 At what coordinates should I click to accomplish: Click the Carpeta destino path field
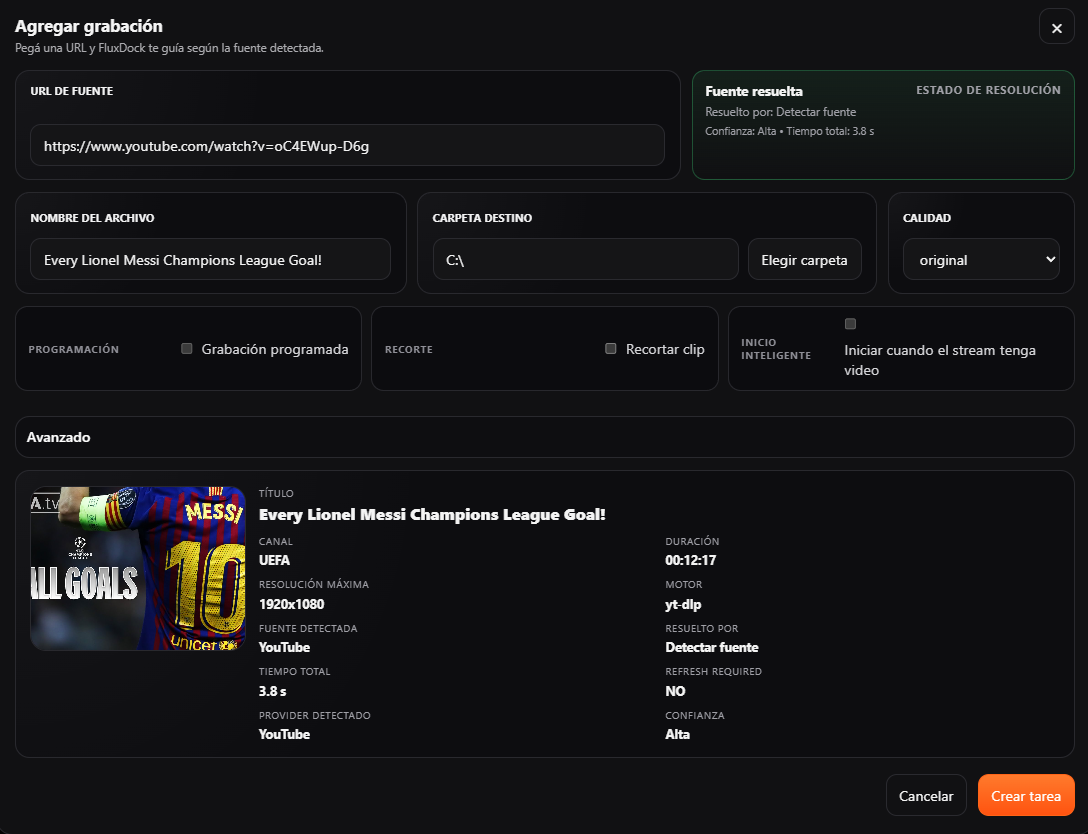586,259
